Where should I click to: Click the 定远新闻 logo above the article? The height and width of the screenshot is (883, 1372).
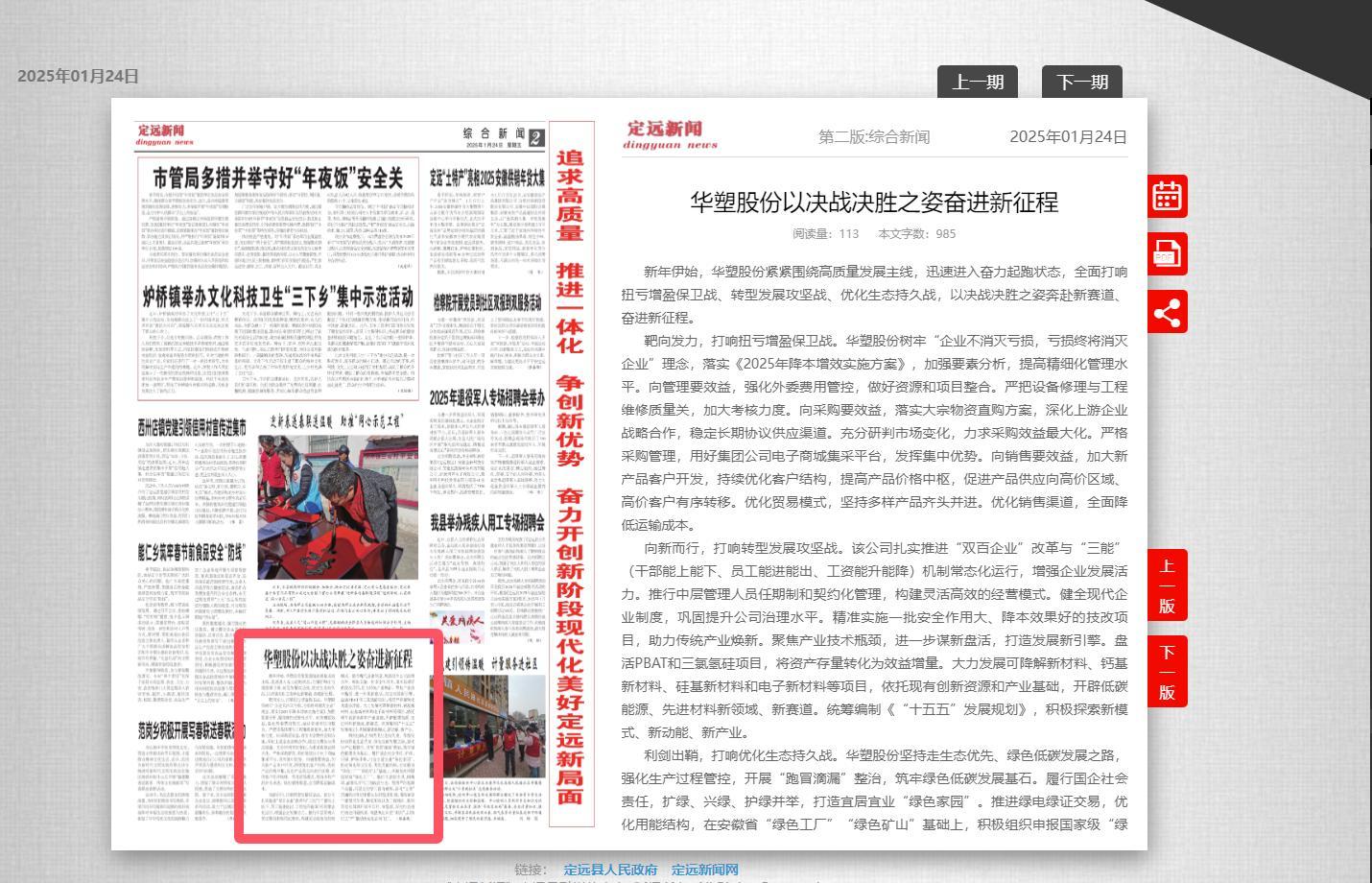coord(670,135)
